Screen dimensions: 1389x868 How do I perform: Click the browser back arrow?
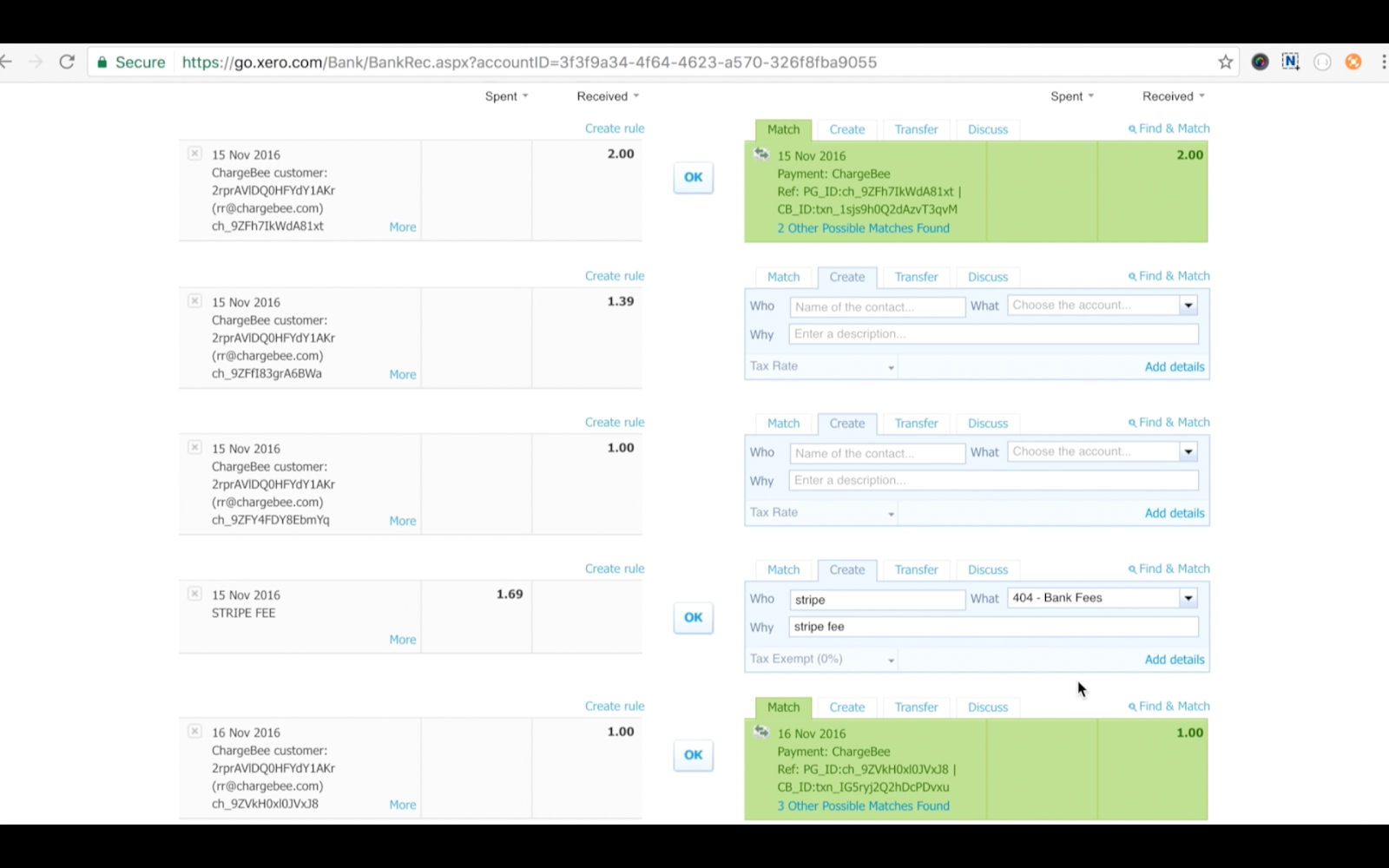7,62
